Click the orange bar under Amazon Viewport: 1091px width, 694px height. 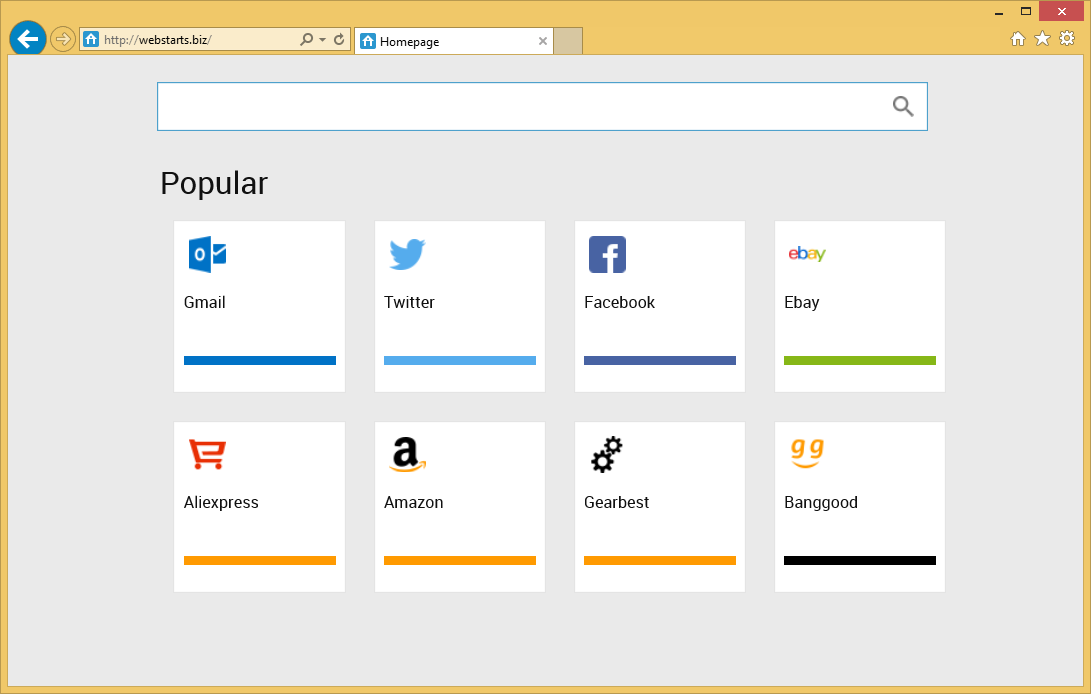[x=460, y=560]
